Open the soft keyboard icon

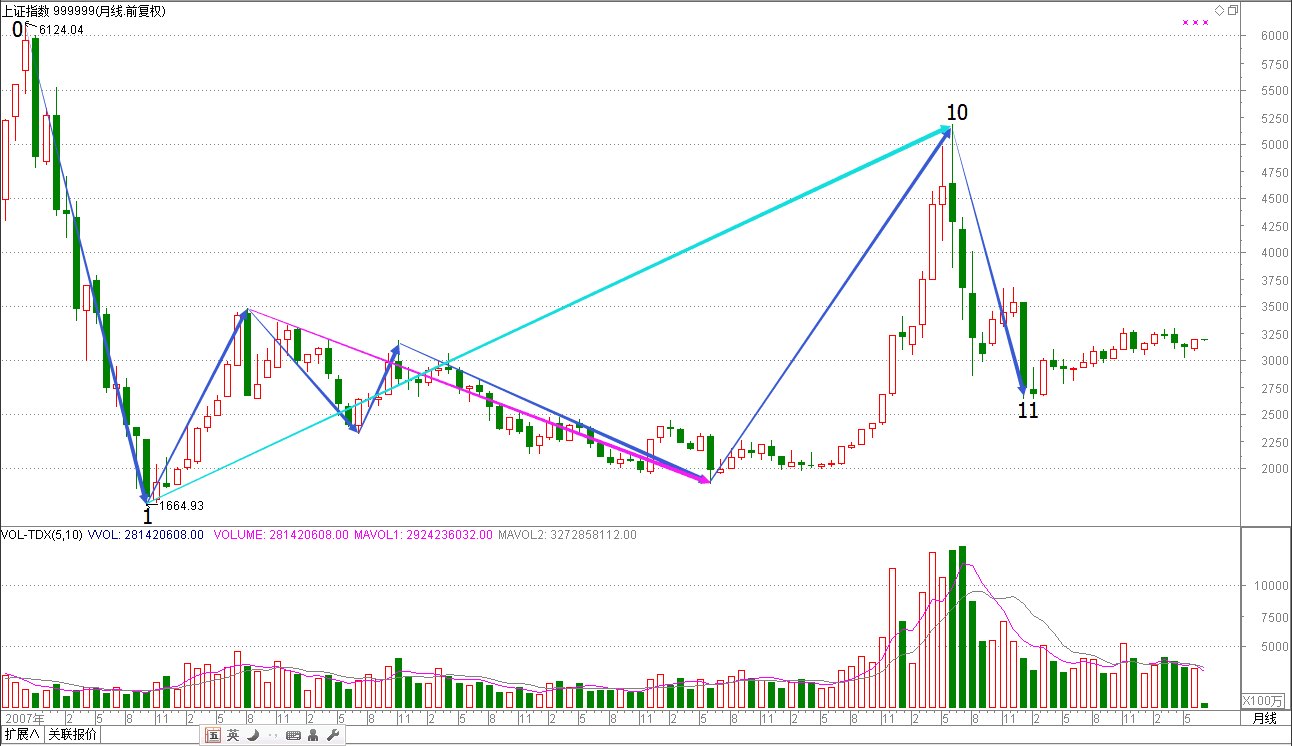click(293, 735)
